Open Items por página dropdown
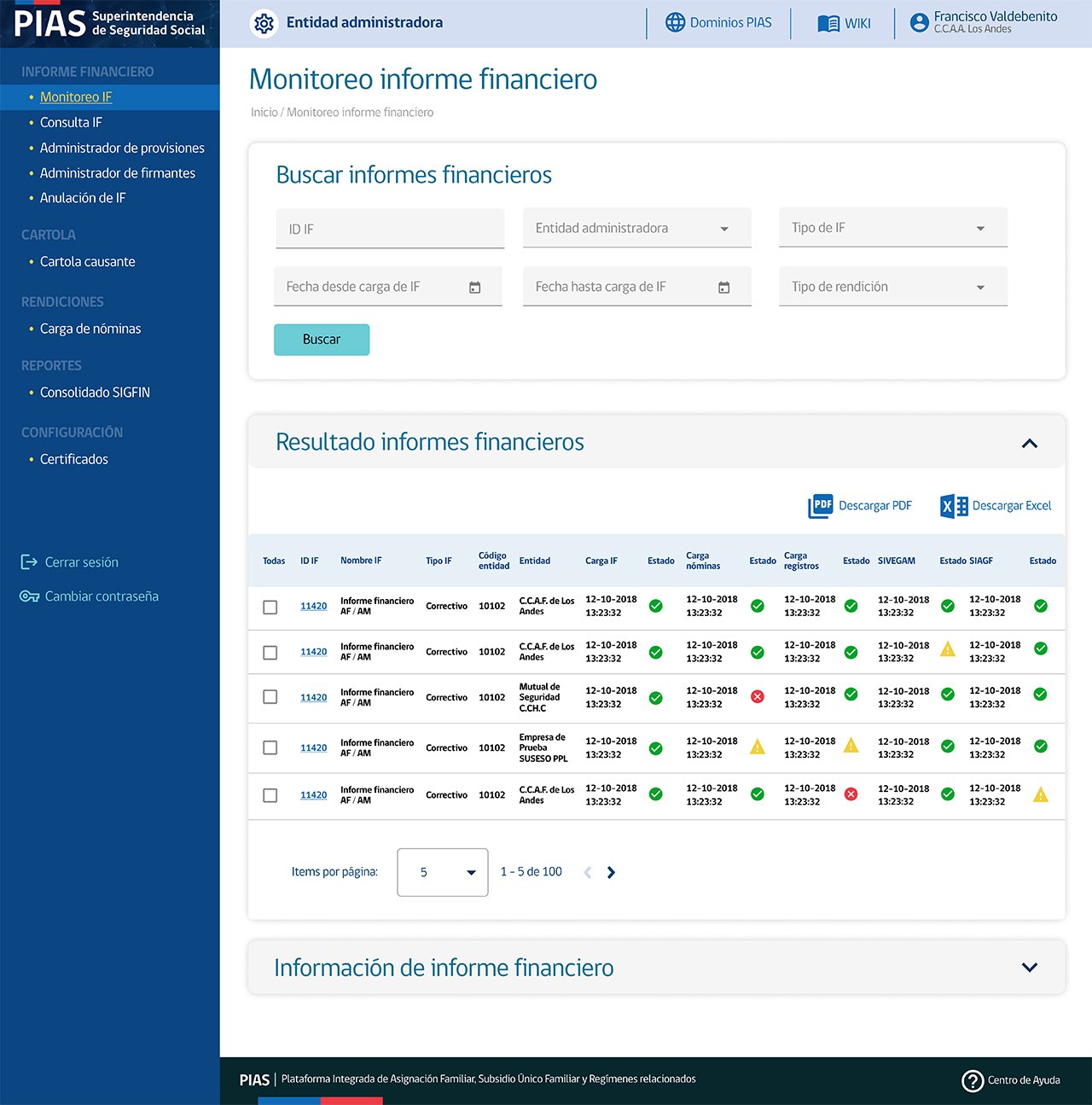Viewport: 1092px width, 1105px height. [443, 872]
